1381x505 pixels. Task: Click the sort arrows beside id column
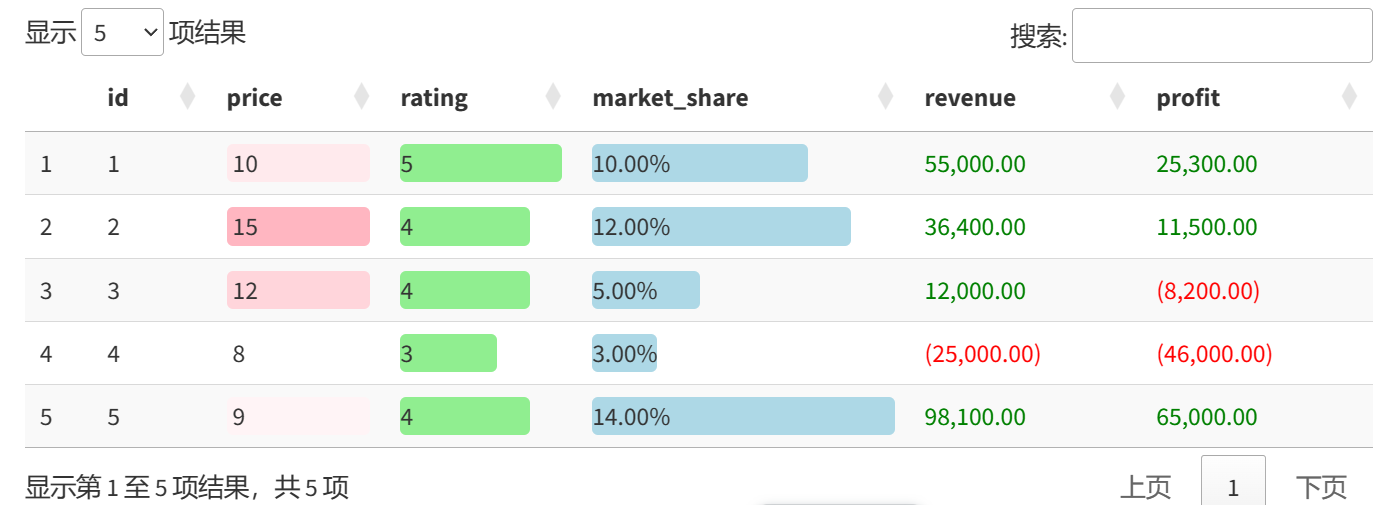coord(187,97)
